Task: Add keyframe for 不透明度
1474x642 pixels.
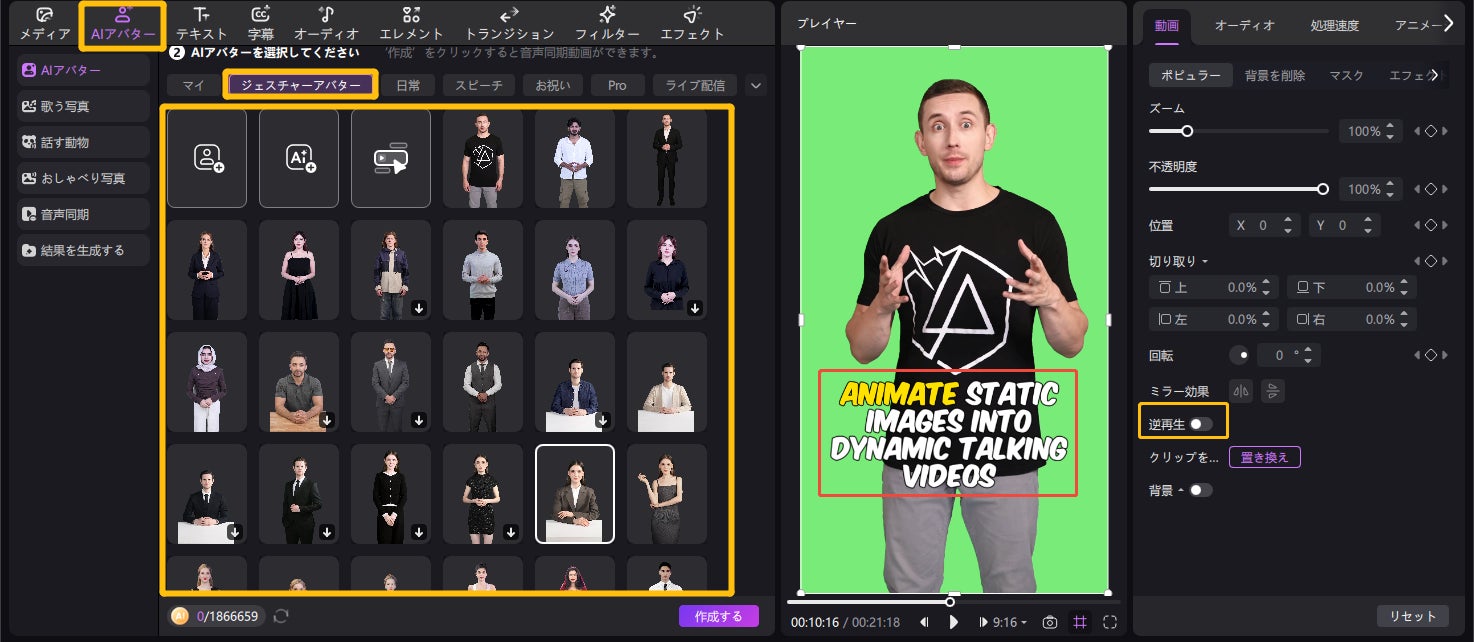Action: pyautogui.click(x=1430, y=189)
